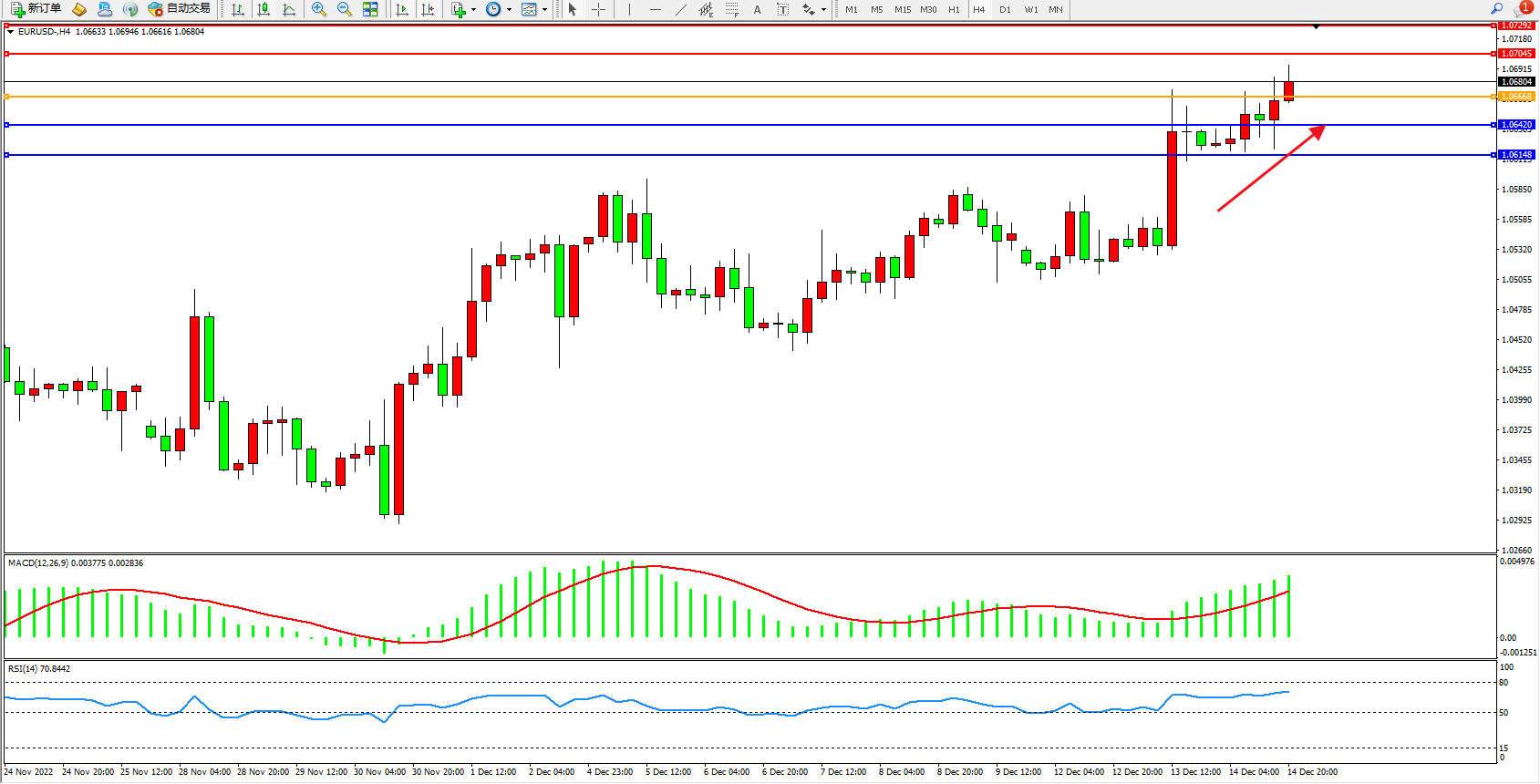Choose the text 'A' tool
The width and height of the screenshot is (1540, 784).
coord(757,9)
